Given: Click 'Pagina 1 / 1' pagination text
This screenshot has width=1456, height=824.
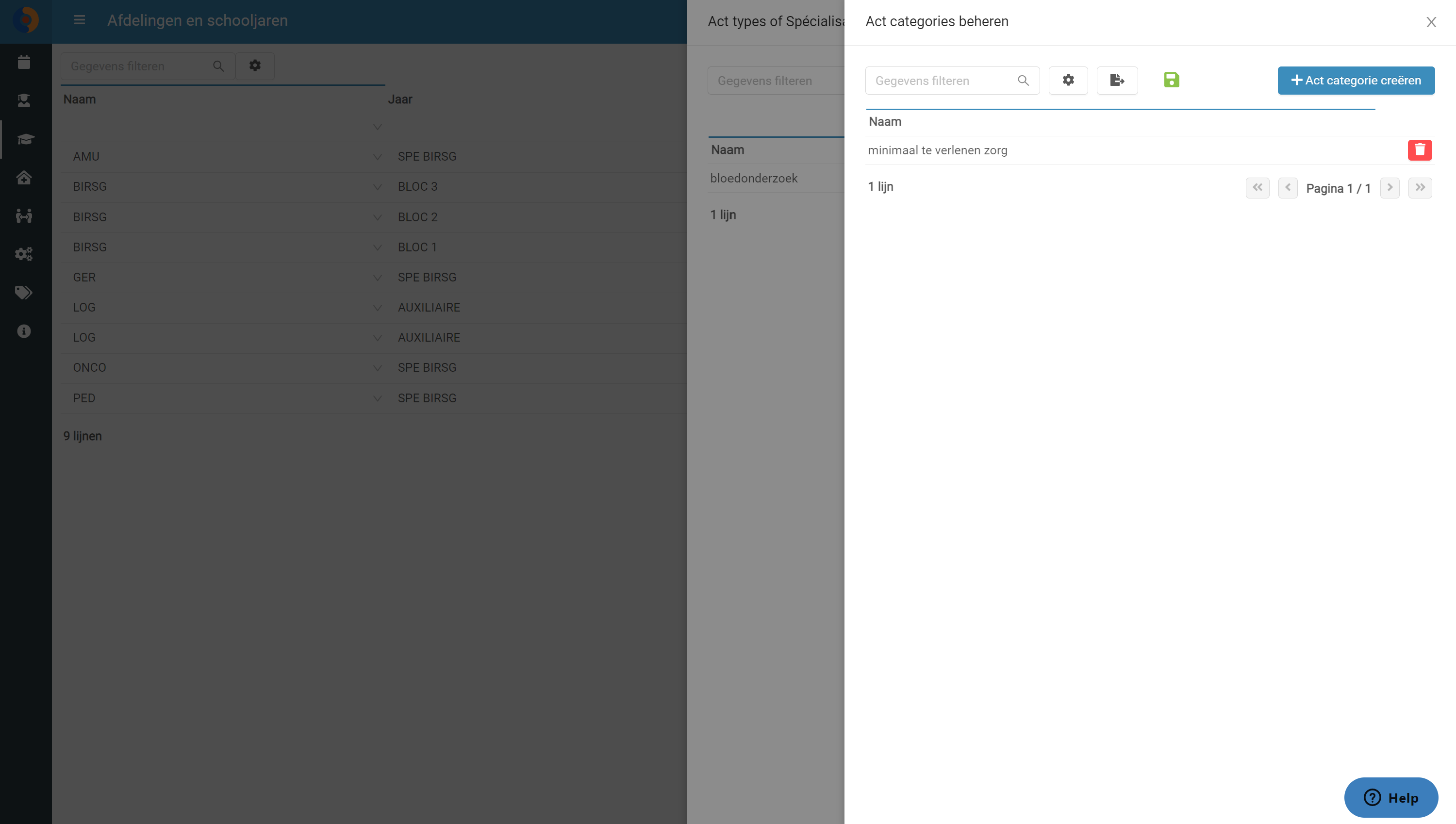Looking at the screenshot, I should click(1338, 188).
